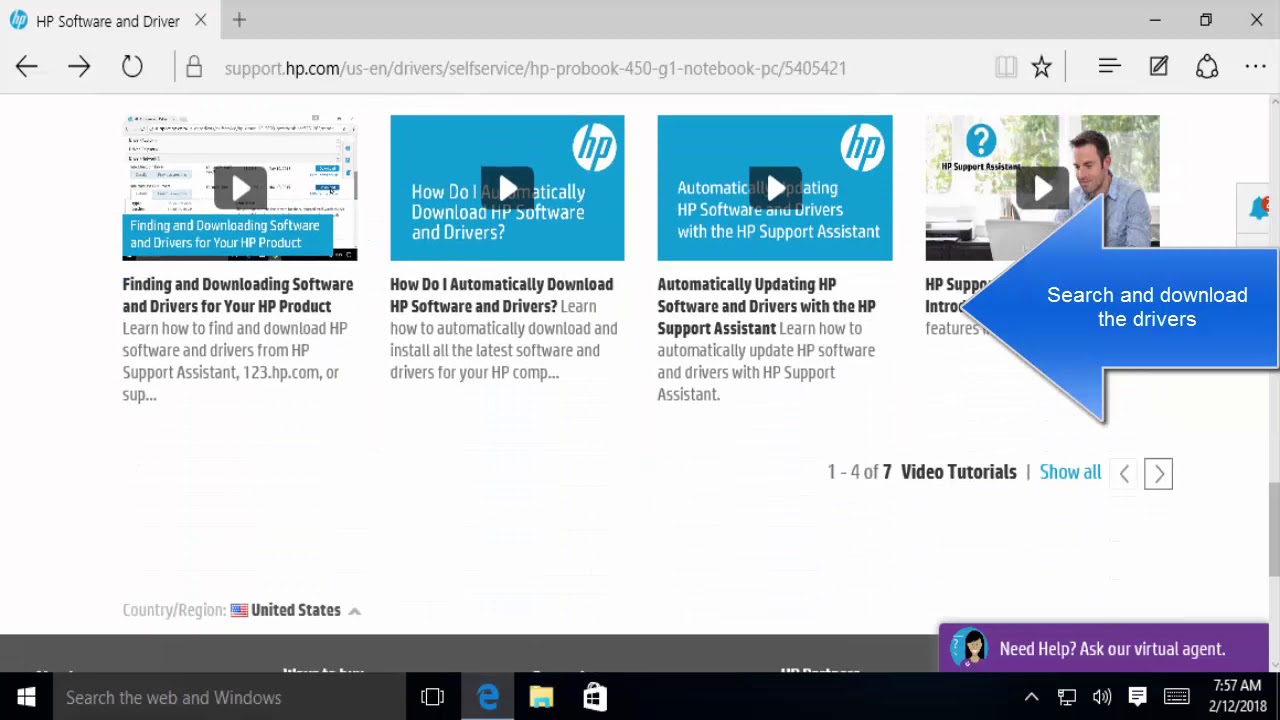This screenshot has width=1280, height=720.
Task: Show all video tutorials
Action: [x=1070, y=472]
